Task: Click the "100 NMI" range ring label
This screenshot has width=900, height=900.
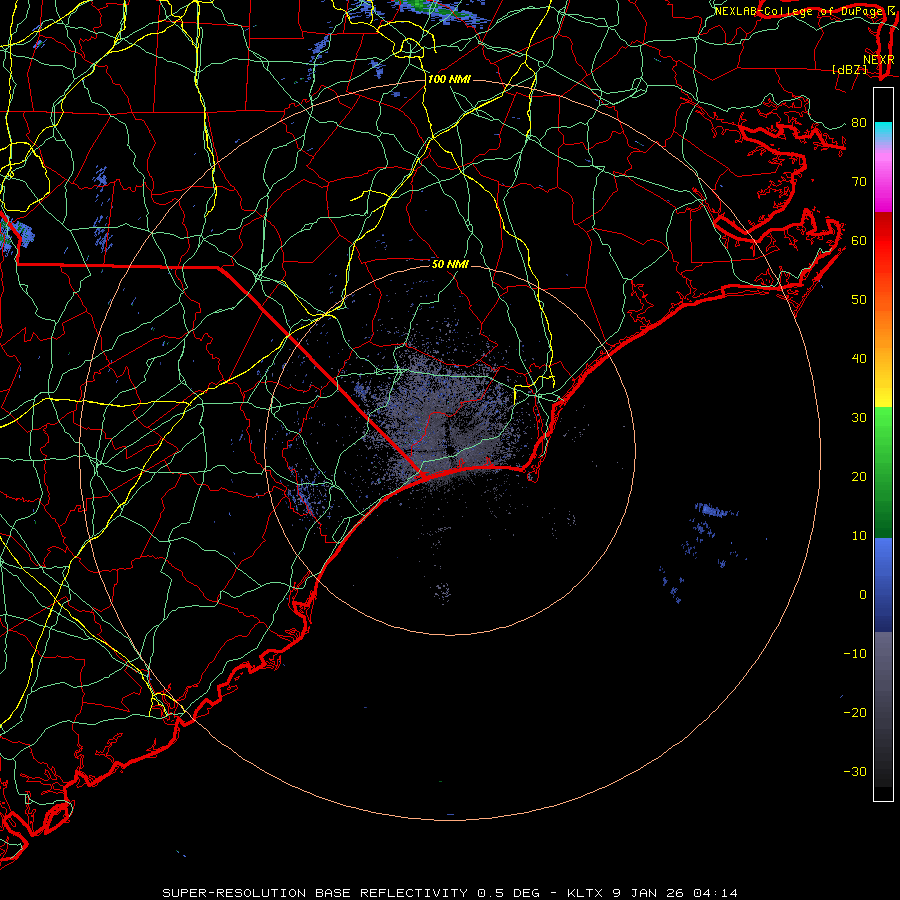Action: (449, 79)
